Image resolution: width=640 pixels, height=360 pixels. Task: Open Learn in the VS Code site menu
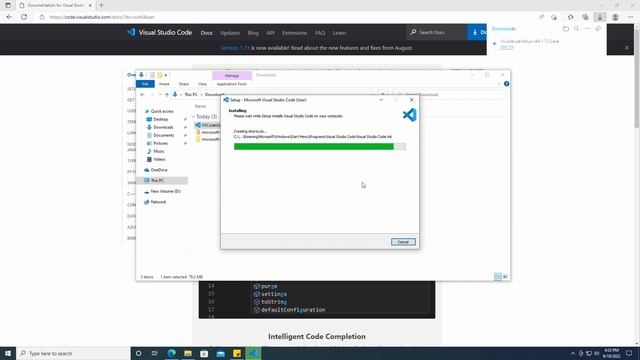tap(339, 33)
